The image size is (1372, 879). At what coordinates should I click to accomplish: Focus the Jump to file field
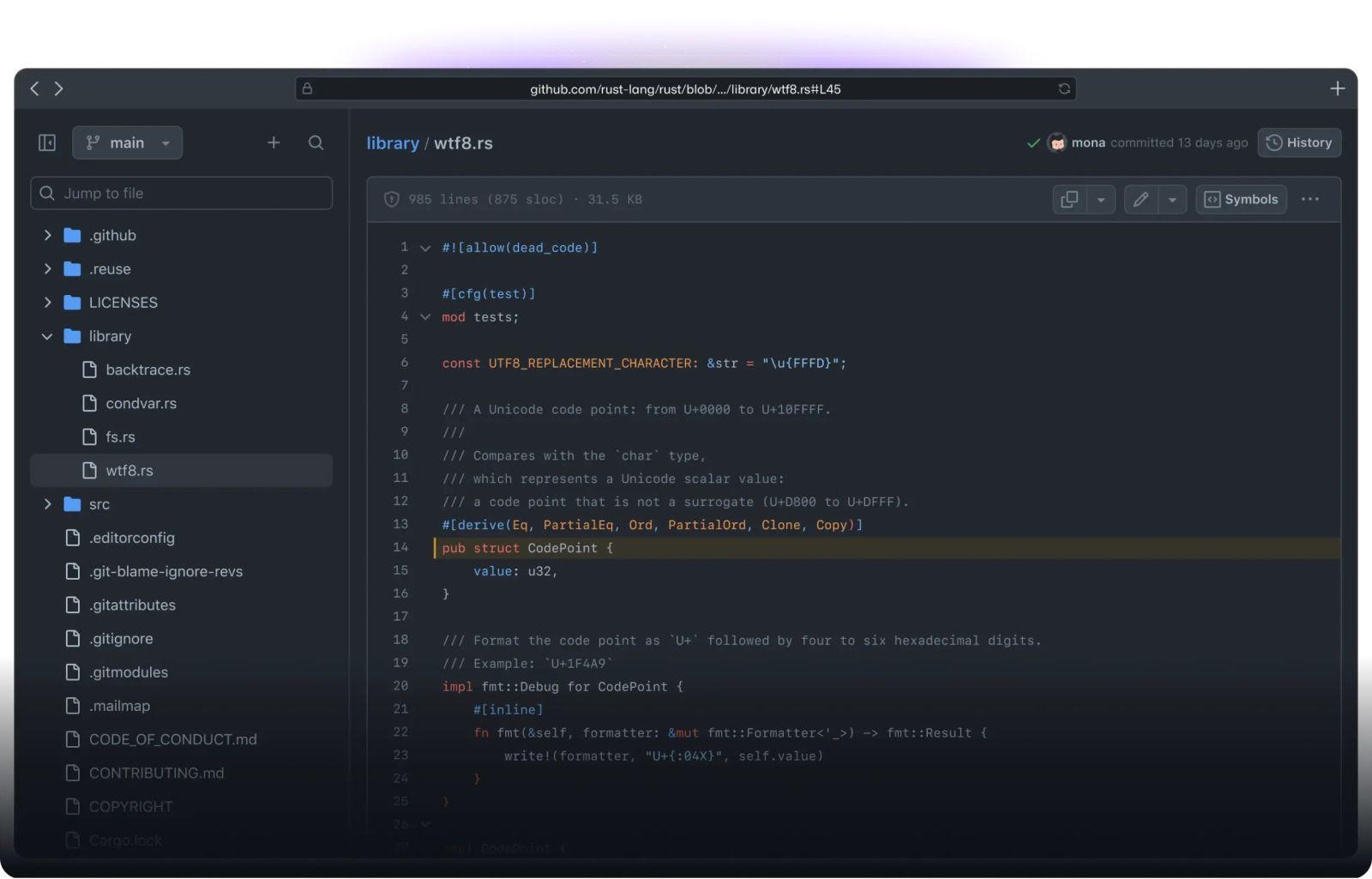[x=182, y=193]
